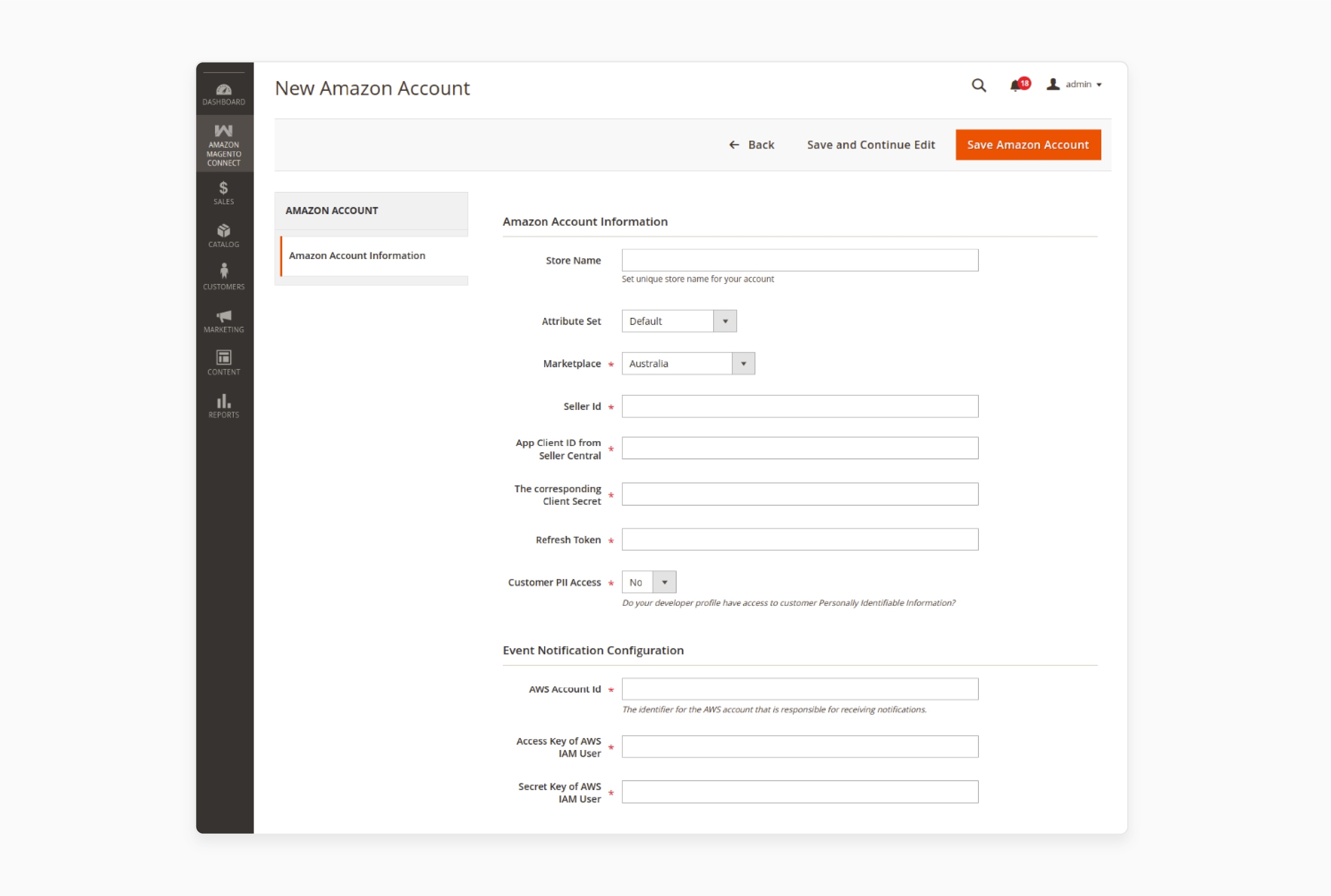1331x896 pixels.
Task: Click the Store Name label
Action: click(x=573, y=260)
